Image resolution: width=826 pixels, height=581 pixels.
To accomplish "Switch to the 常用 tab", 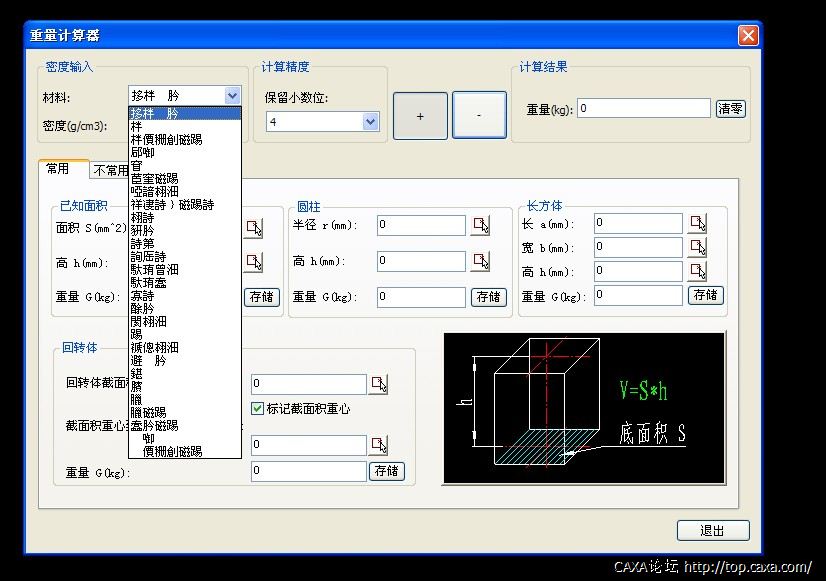I will coord(58,169).
